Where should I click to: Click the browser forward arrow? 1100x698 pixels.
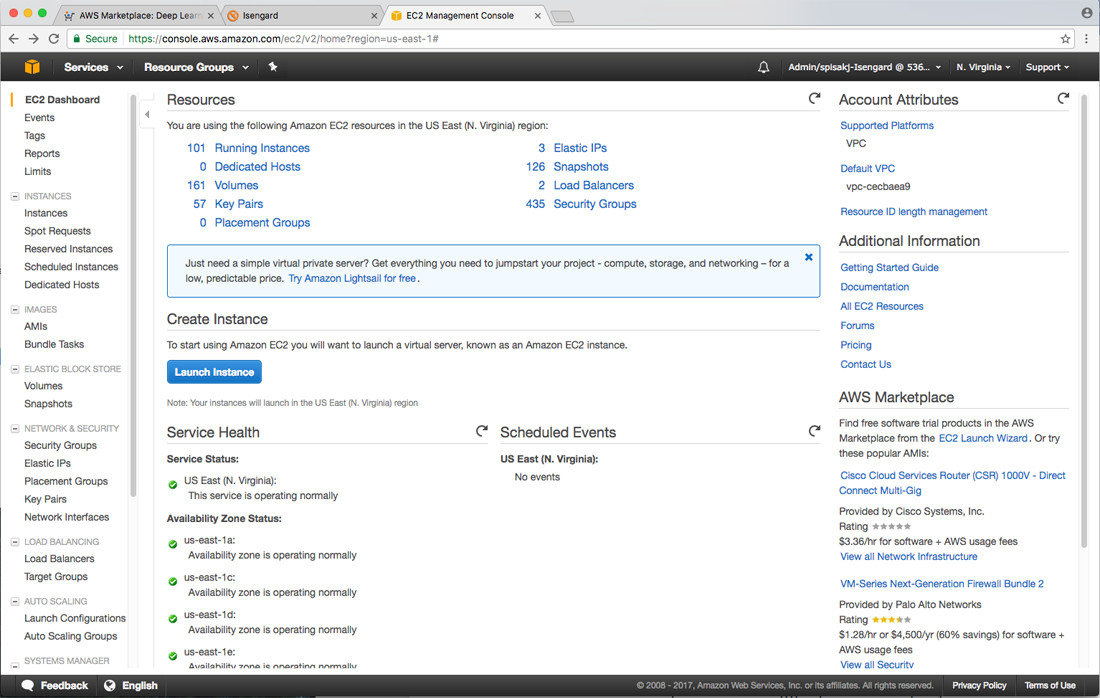(33, 39)
